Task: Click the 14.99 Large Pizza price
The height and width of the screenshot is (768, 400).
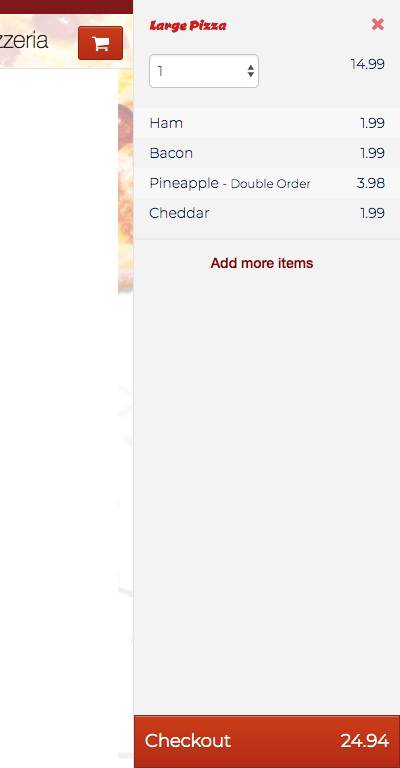Action: point(368,64)
